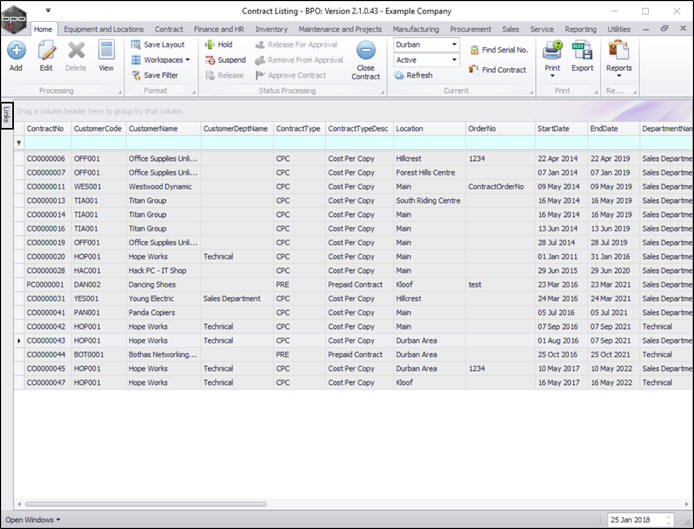694x529 pixels.
Task: Click Release For Approval
Action: click(x=297, y=45)
